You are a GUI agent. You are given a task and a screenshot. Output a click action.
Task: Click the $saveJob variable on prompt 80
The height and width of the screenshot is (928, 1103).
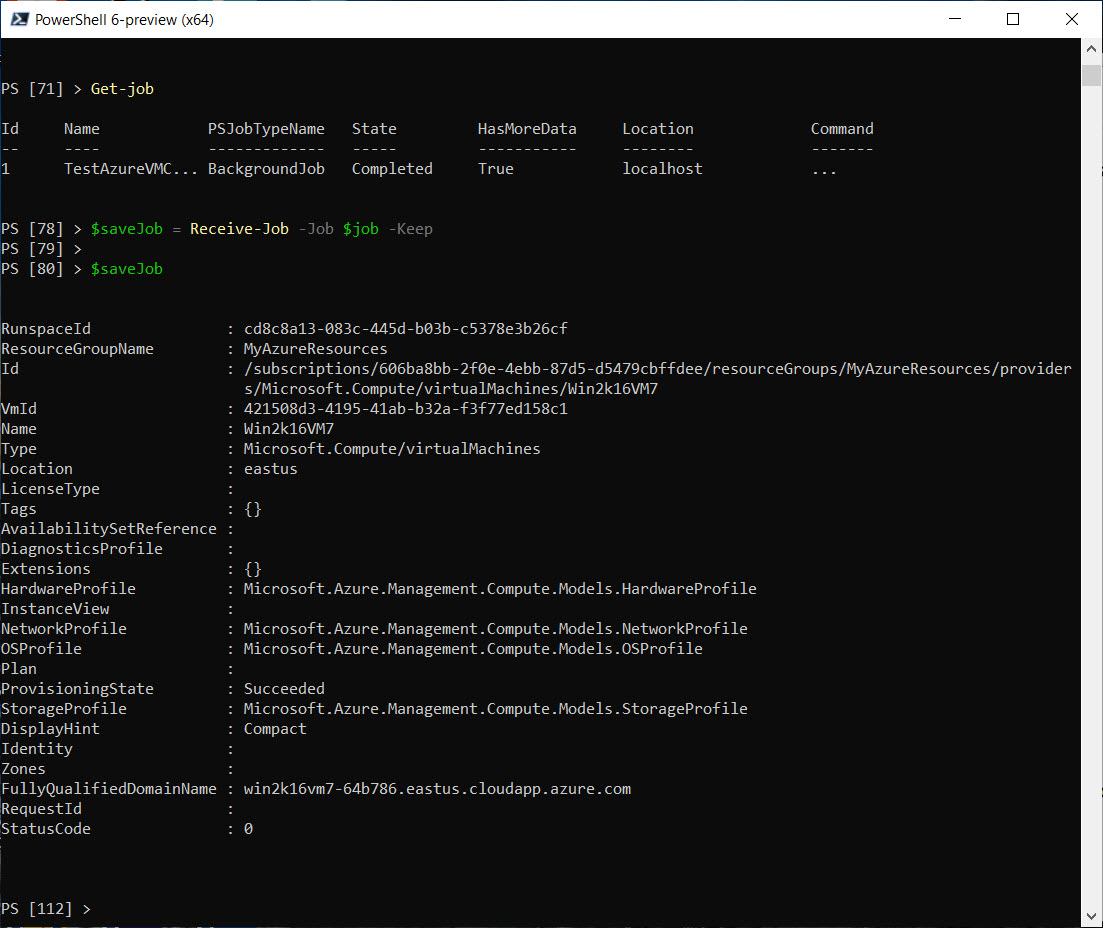(x=126, y=268)
